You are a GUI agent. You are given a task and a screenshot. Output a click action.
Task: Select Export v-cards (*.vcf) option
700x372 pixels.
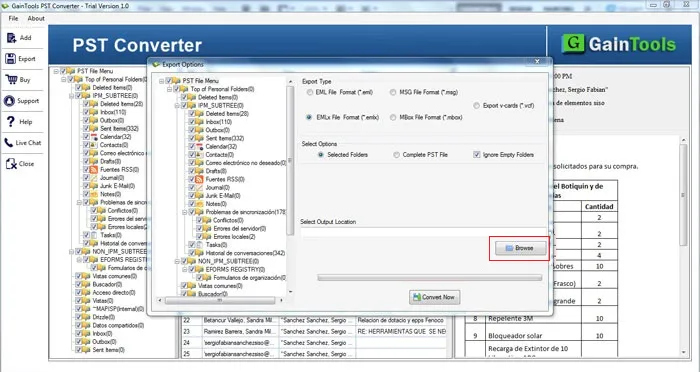click(x=476, y=106)
